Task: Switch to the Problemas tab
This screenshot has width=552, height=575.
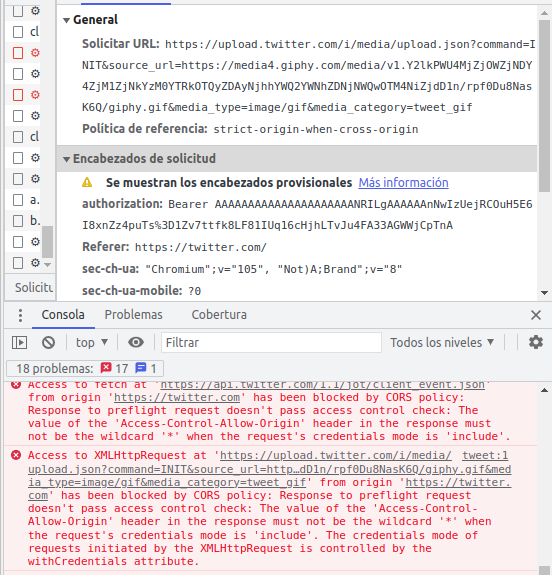Action: click(x=134, y=315)
